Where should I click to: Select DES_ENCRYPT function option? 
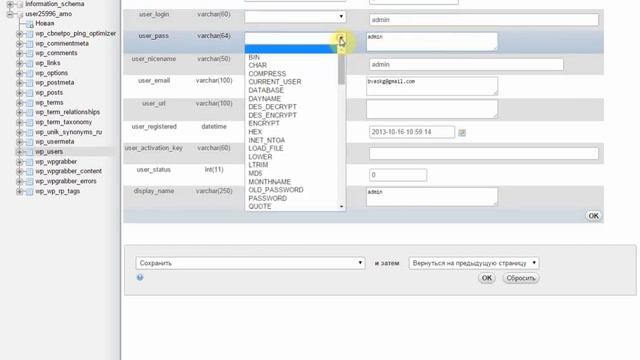tap(272, 115)
